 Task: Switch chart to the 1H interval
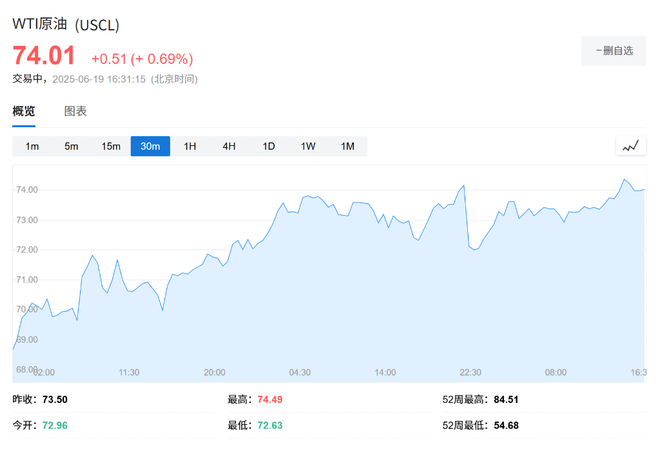pyautogui.click(x=190, y=146)
